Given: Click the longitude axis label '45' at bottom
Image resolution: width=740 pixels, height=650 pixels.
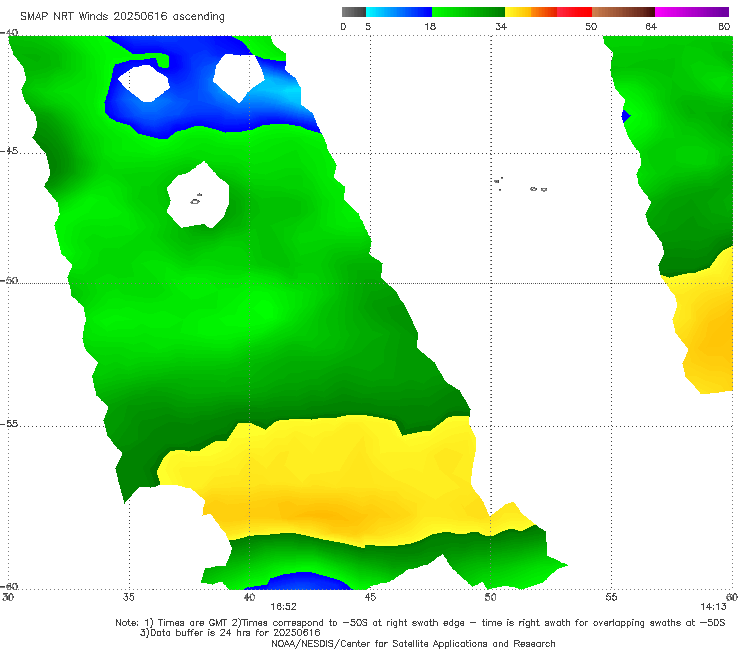Looking at the screenshot, I should pyautogui.click(x=370, y=598).
